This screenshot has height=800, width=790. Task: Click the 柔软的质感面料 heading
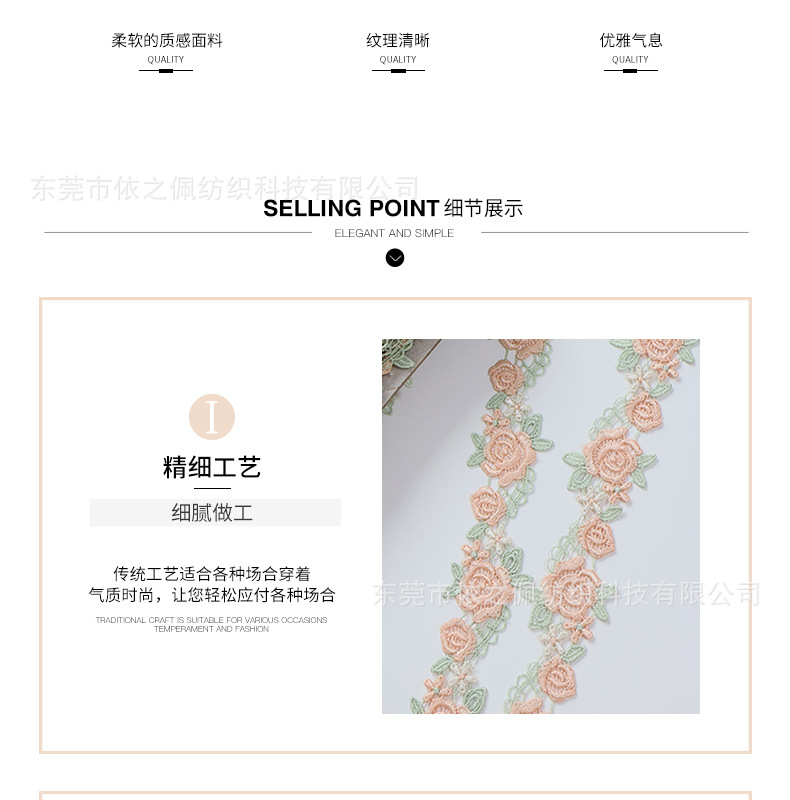tap(167, 40)
